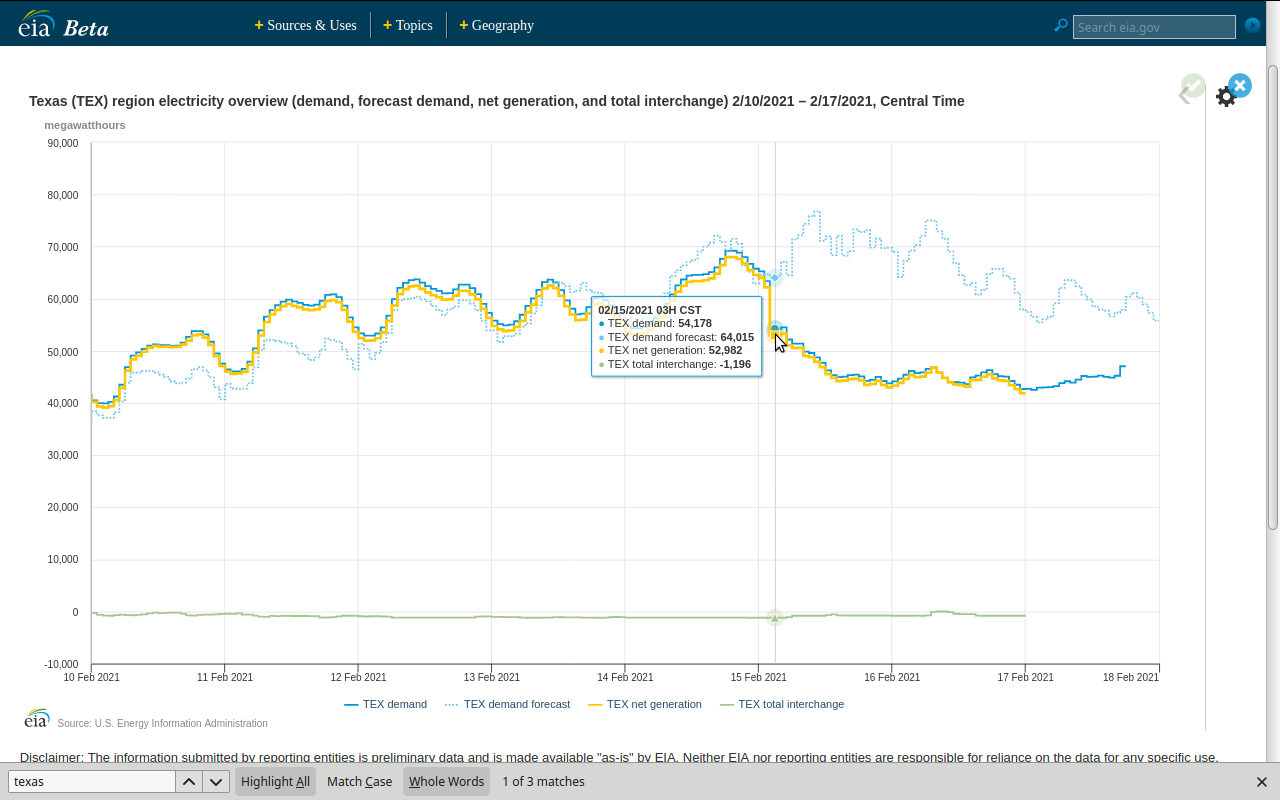Go to next find match arrow
Image resolution: width=1280 pixels, height=800 pixels.
(x=216, y=782)
